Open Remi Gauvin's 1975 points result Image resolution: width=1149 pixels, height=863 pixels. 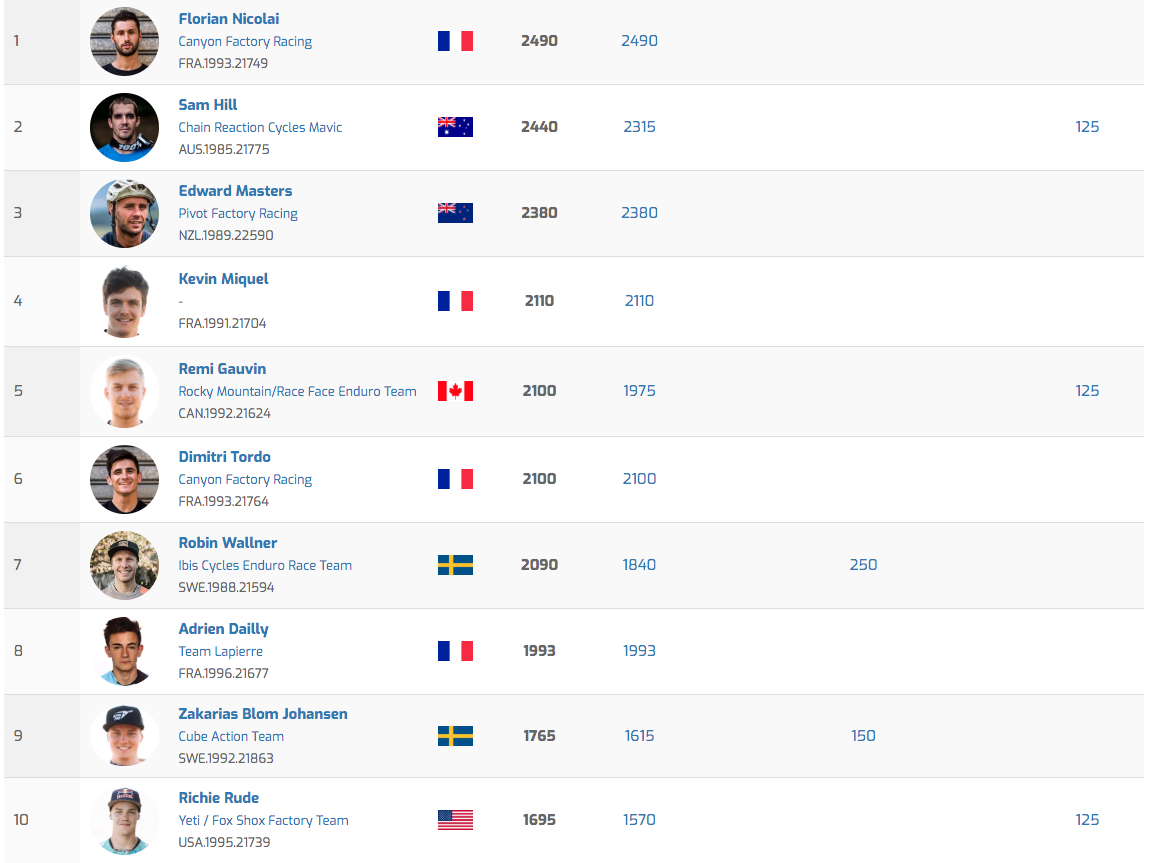(x=639, y=391)
